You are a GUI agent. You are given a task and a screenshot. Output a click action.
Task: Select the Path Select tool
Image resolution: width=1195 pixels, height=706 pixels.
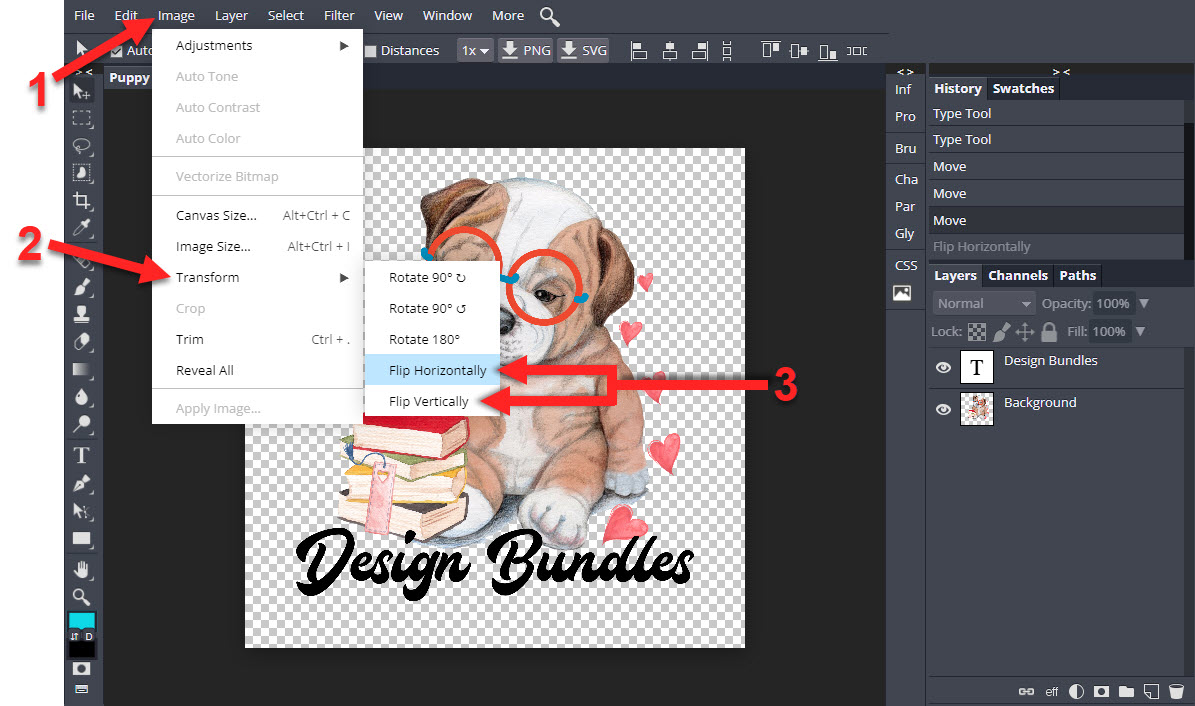(81, 511)
